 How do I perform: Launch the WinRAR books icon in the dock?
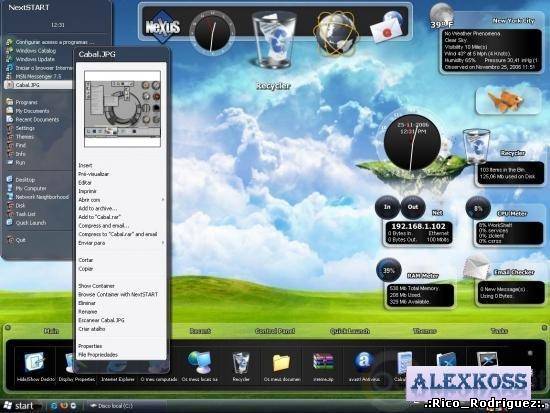(323, 362)
